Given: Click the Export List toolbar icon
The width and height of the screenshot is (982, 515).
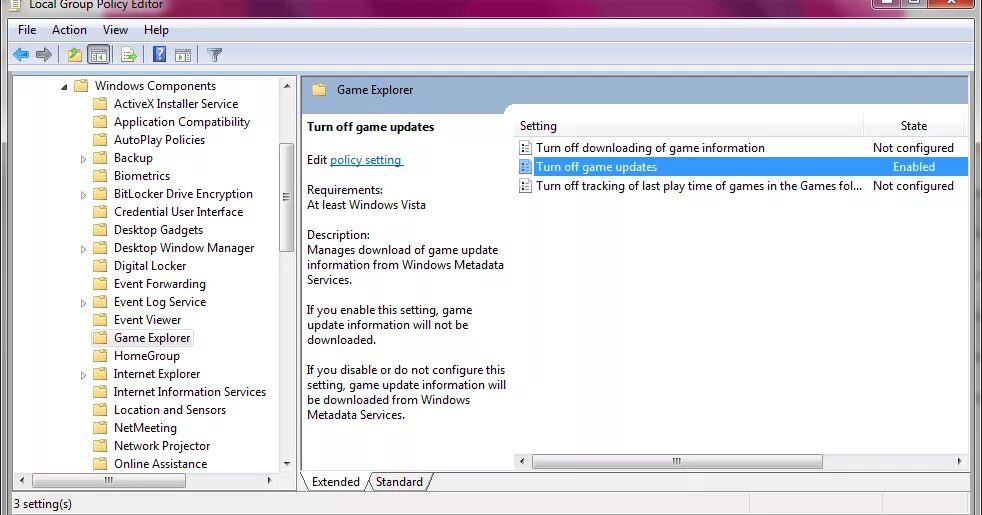Looking at the screenshot, I should coord(129,55).
